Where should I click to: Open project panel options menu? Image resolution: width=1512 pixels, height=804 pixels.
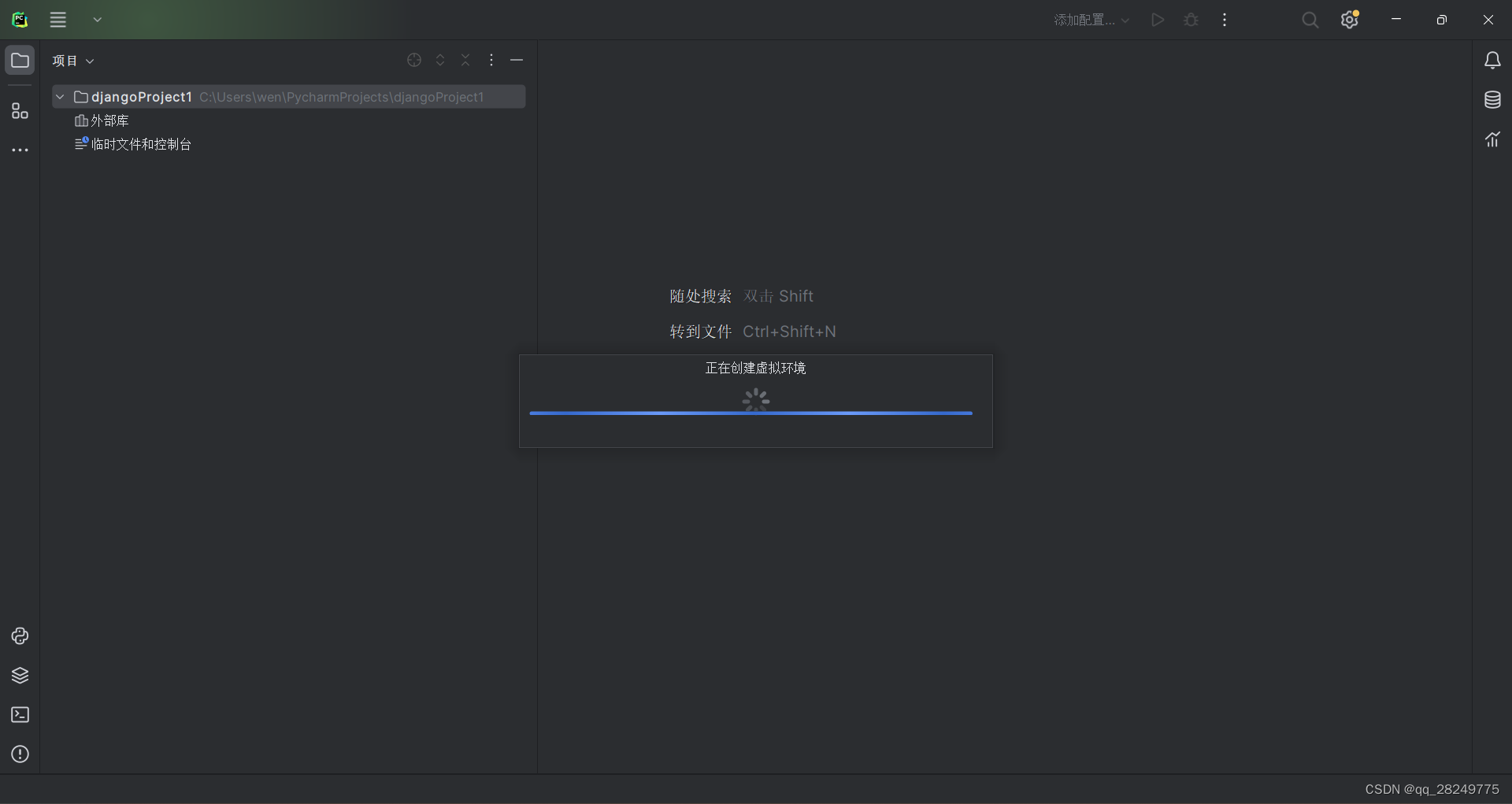pyautogui.click(x=491, y=60)
